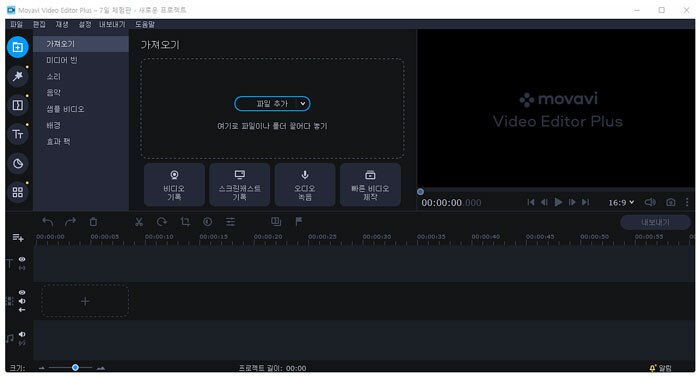Open the transition wizard icon
700x377 pixels.
276,221
